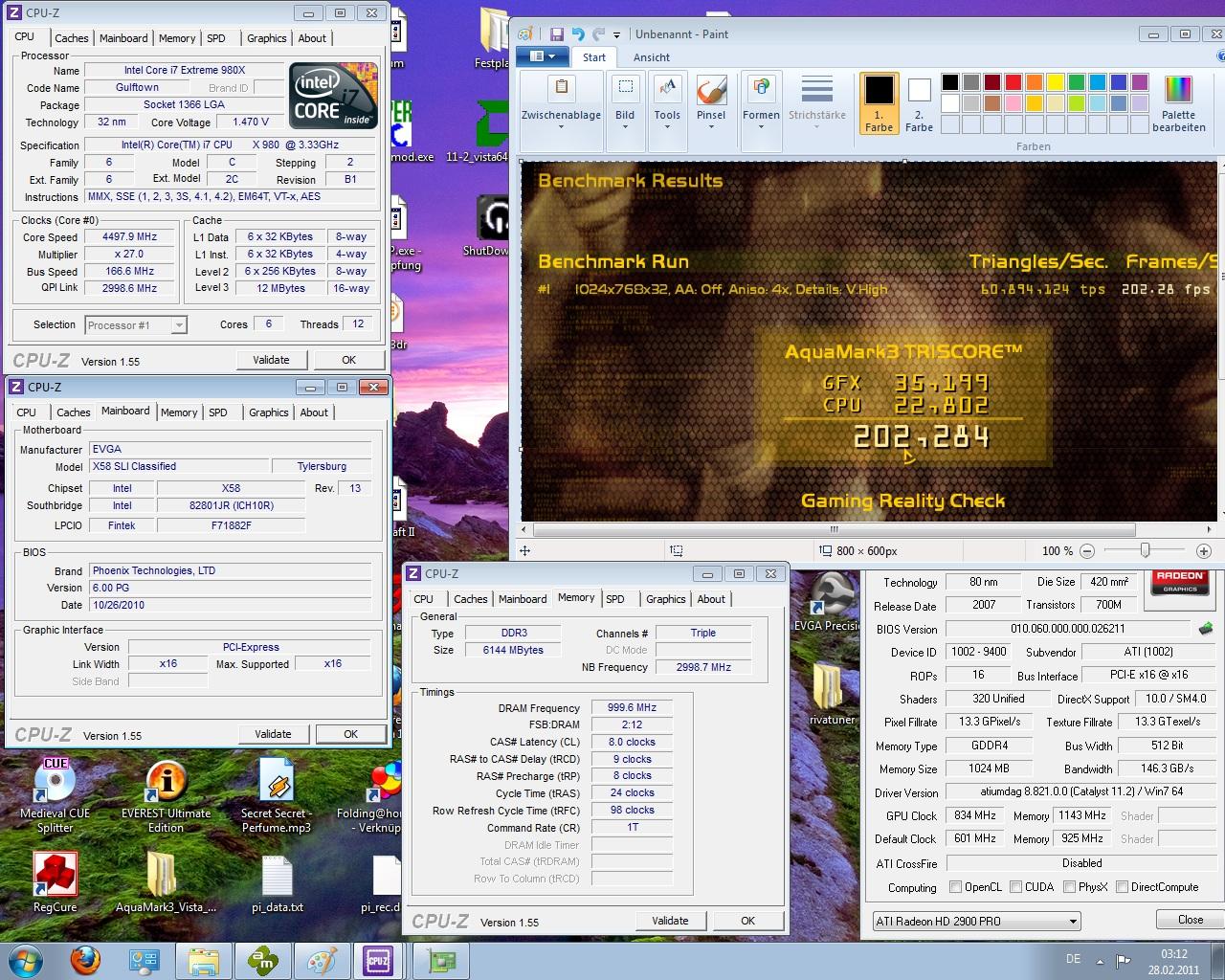The image size is (1225, 980).
Task: Click the Undo arrow in Paint
Action: (577, 33)
